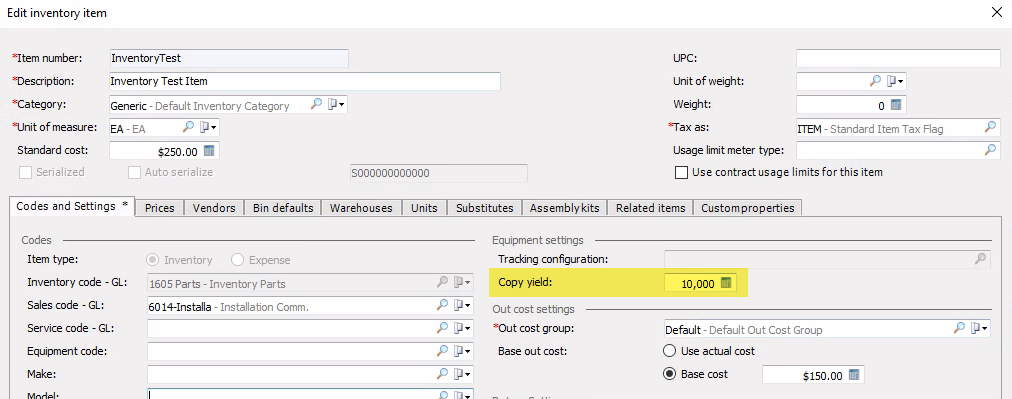
Task: Toggle the Auto serialize checkbox
Action: (134, 172)
